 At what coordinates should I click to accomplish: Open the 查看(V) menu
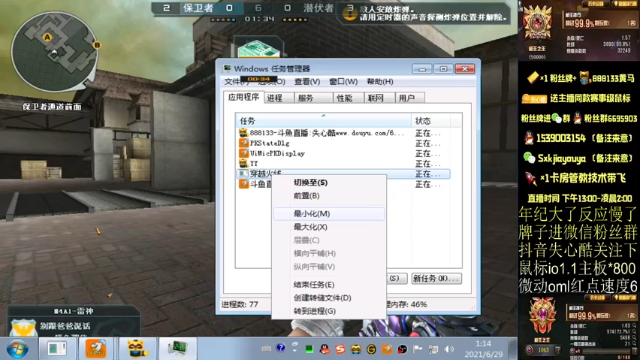click(307, 82)
